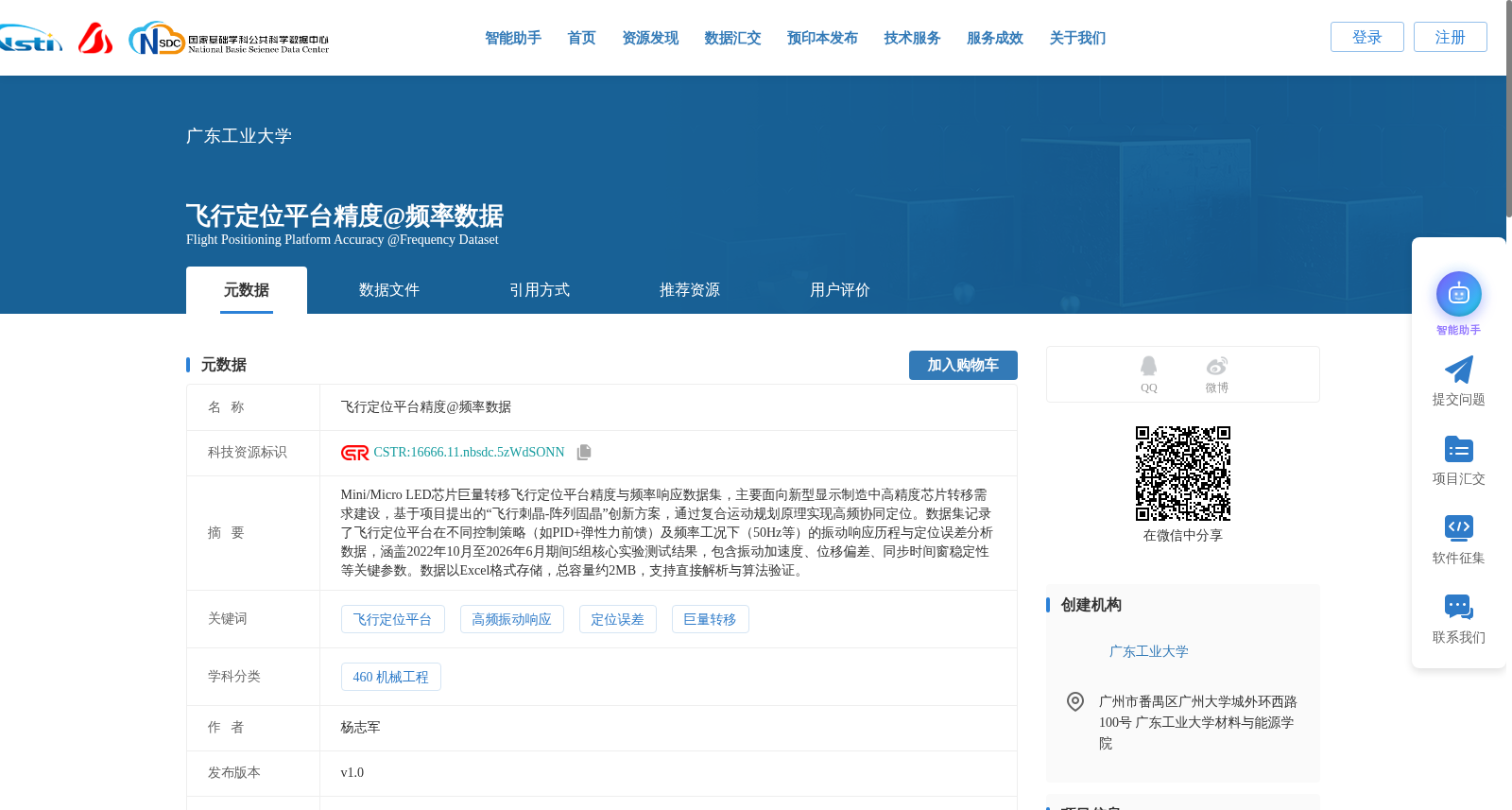Click the 巨量转移 keyword tag
Viewport: 1512px width, 810px height.
coord(710,619)
